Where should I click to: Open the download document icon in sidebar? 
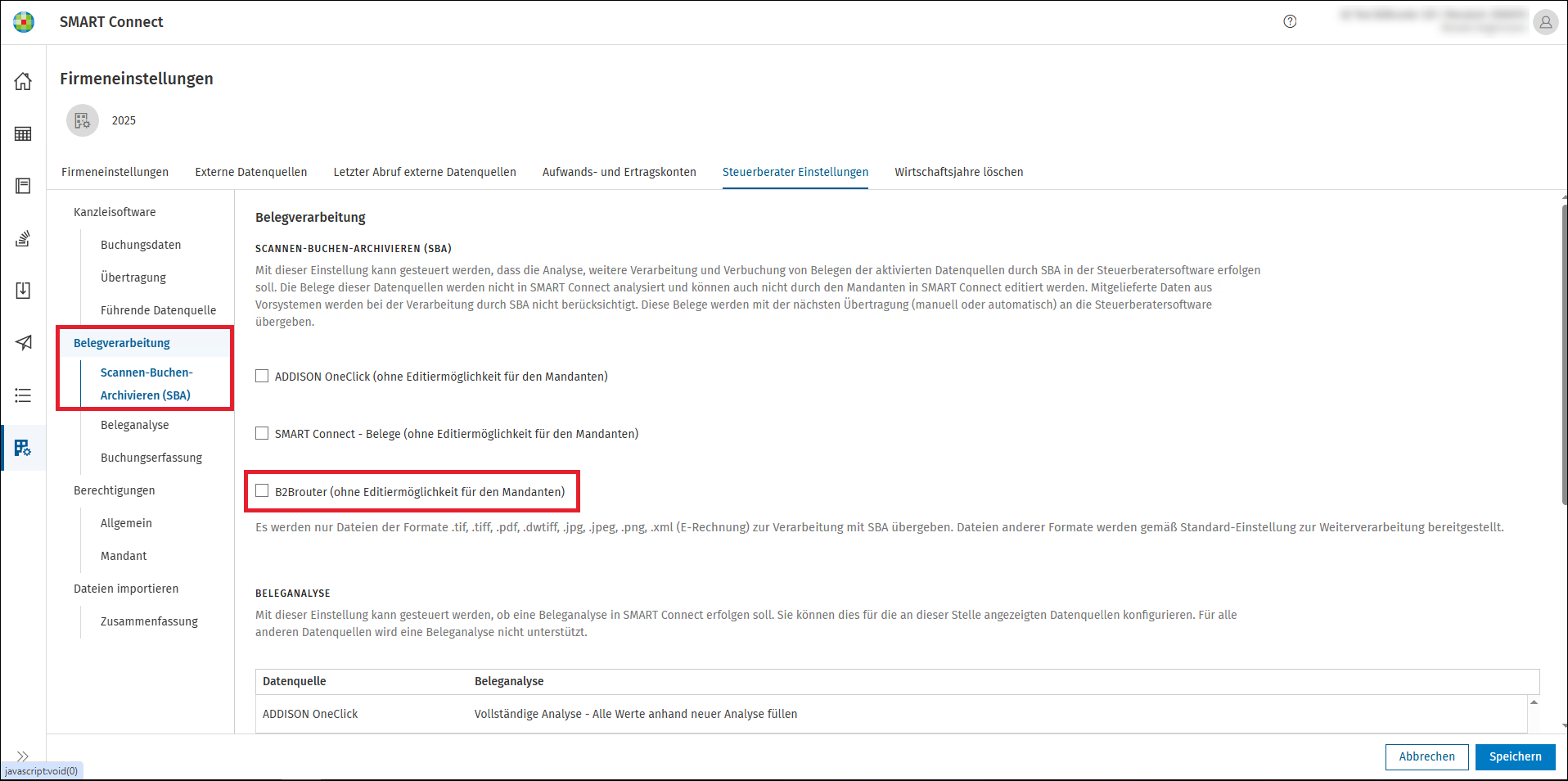[x=23, y=291]
